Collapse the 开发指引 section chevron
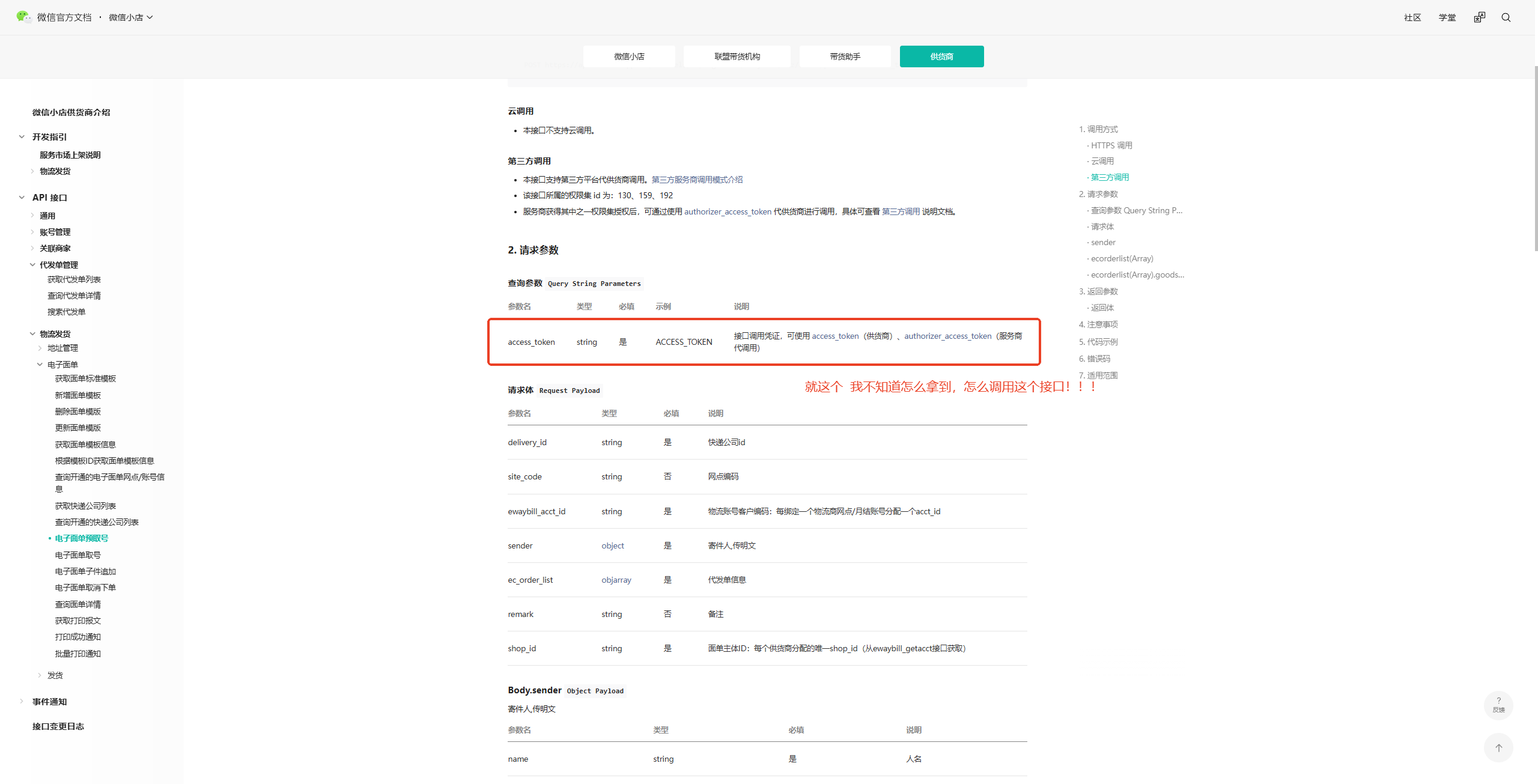The width and height of the screenshot is (1538, 784). [22, 137]
